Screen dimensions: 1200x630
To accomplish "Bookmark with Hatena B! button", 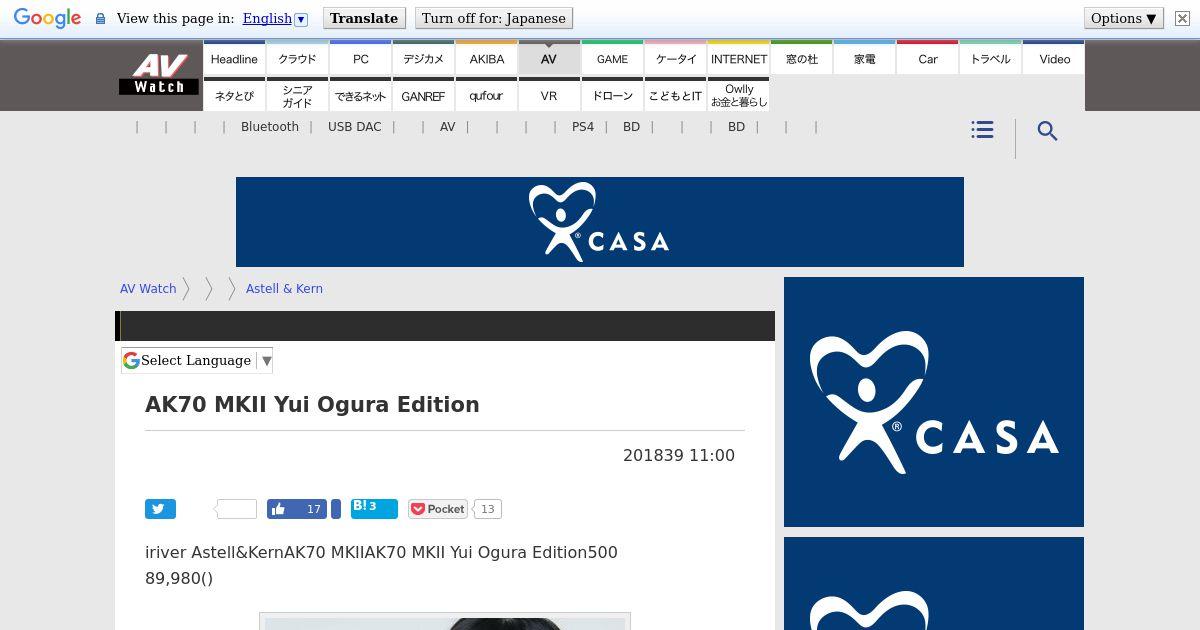I will click(374, 509).
